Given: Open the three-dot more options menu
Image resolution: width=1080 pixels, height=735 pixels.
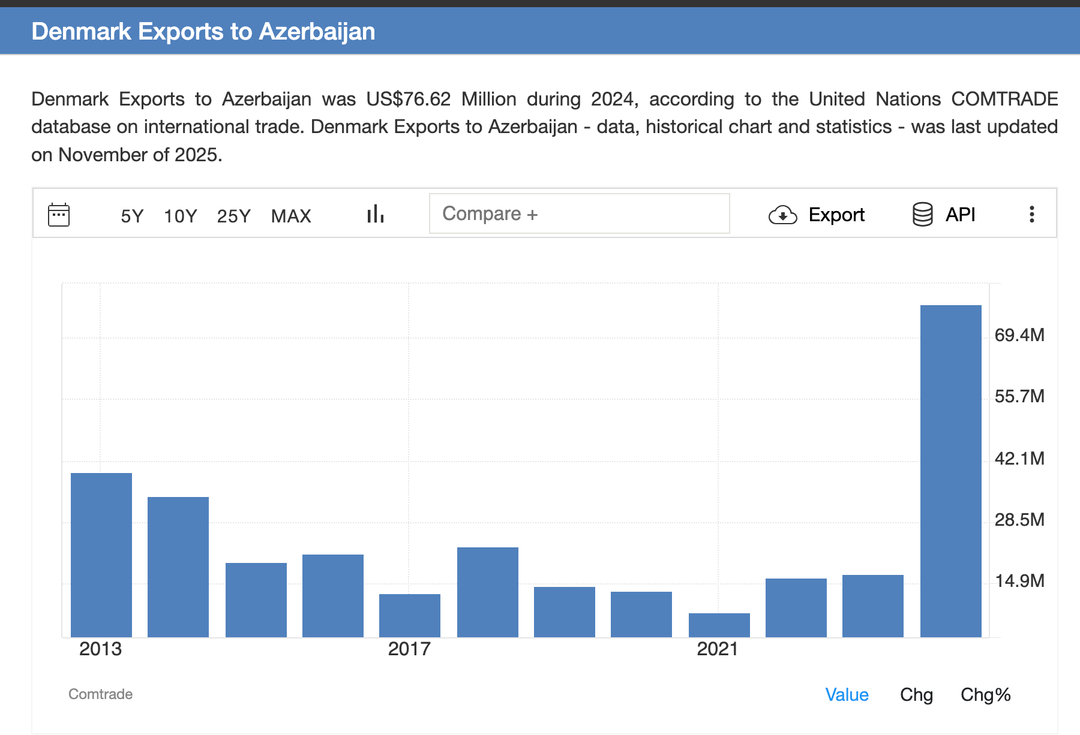Looking at the screenshot, I should coord(1031,214).
